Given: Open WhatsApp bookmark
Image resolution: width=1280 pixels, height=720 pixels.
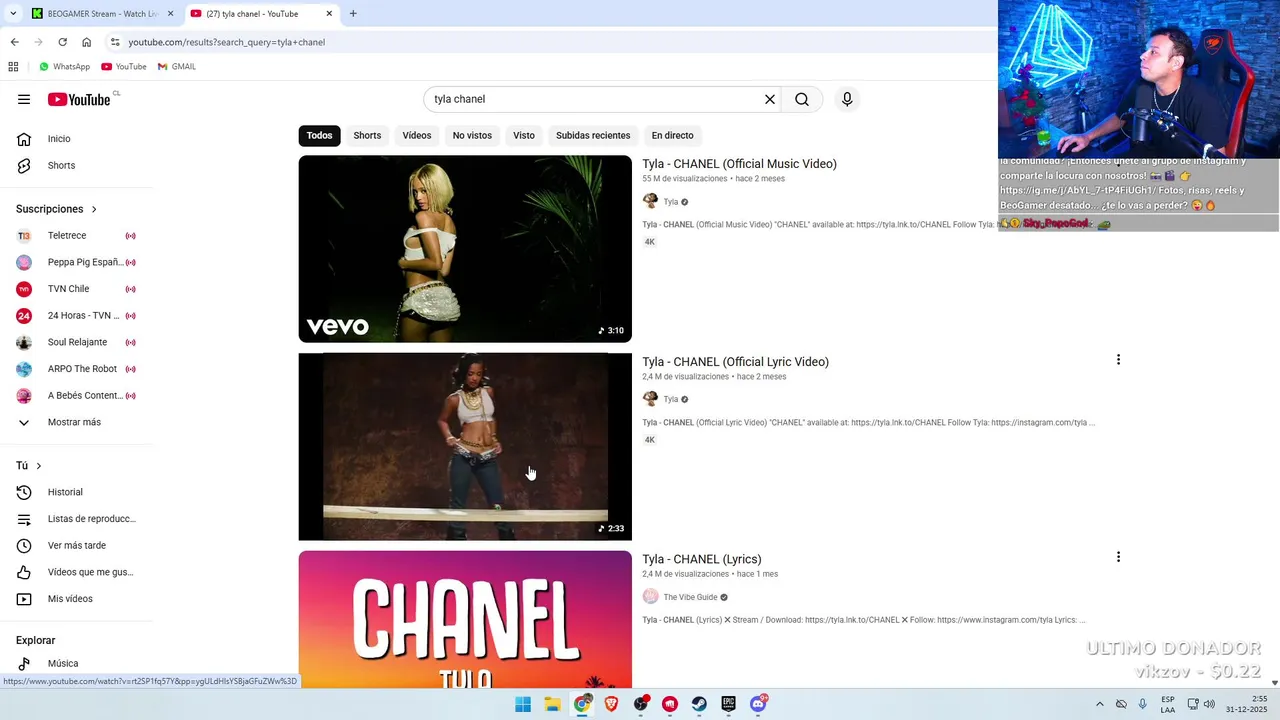Looking at the screenshot, I should 64,67.
